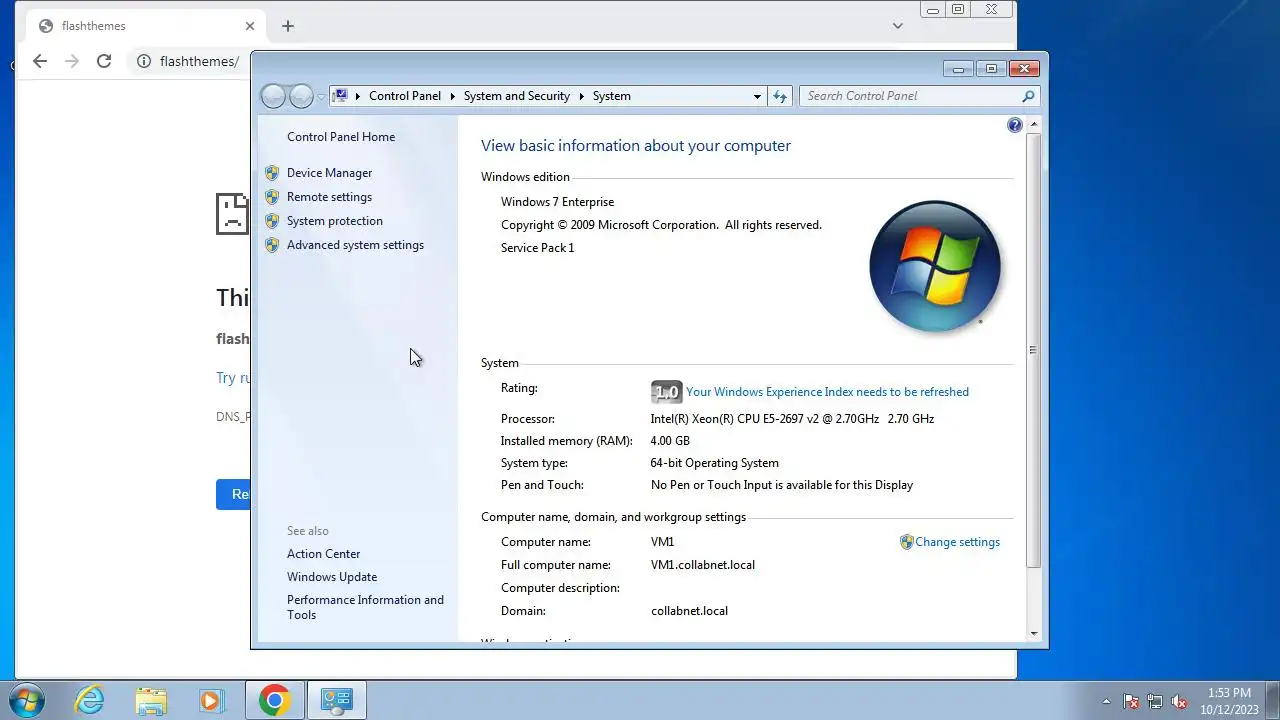Click the address bar computer icon
Screen dimensions: 1280x720
coord(340,96)
